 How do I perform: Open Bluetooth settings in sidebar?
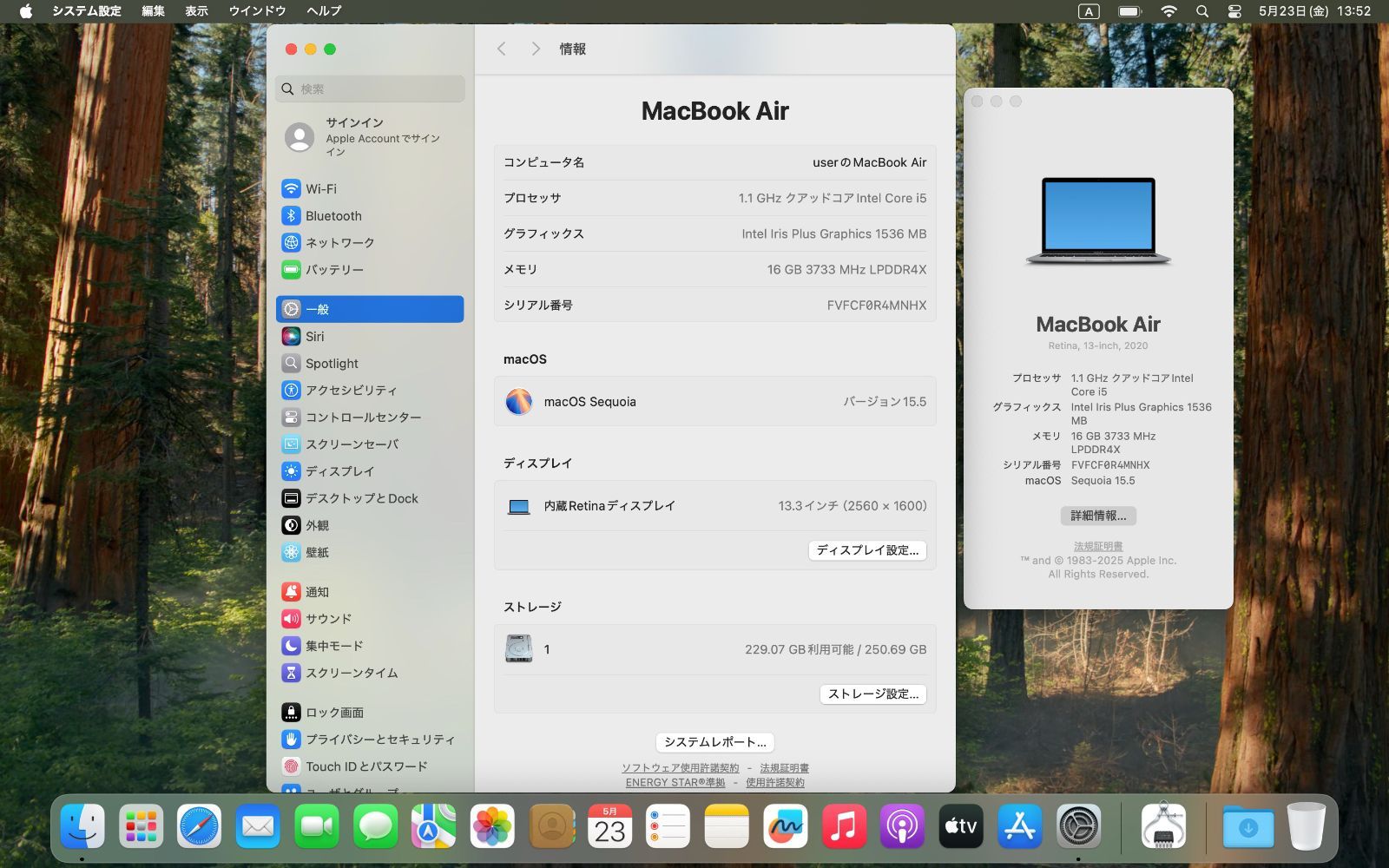[x=370, y=215]
